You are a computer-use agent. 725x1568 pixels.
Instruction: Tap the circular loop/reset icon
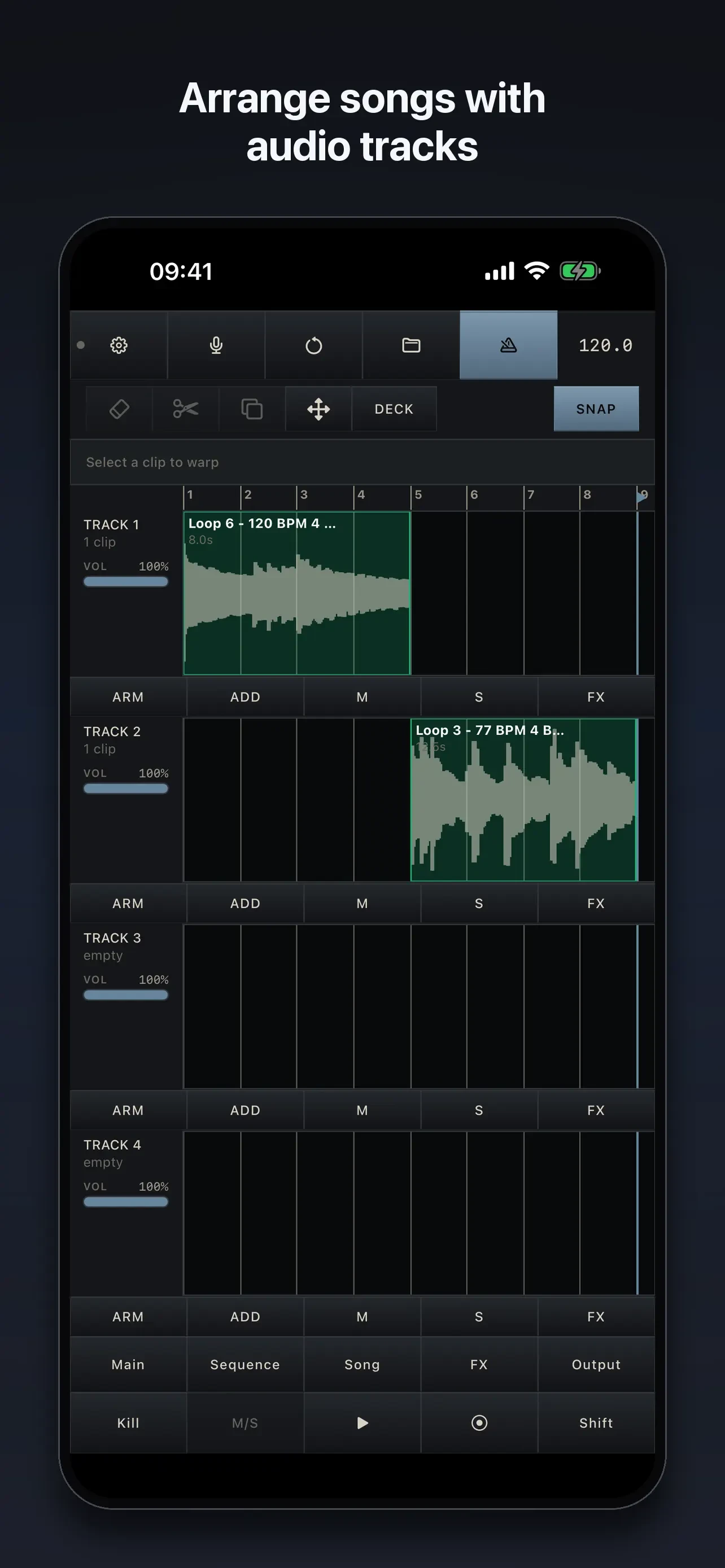click(x=313, y=345)
